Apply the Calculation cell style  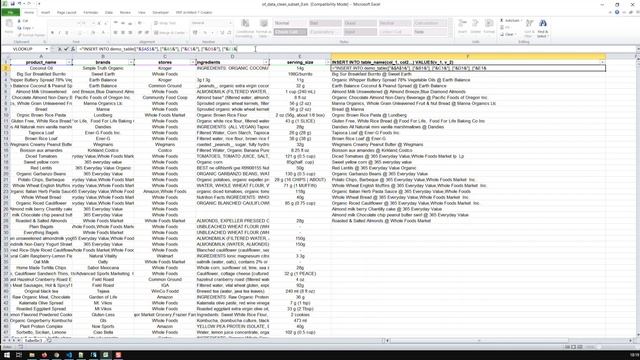coord(430,23)
